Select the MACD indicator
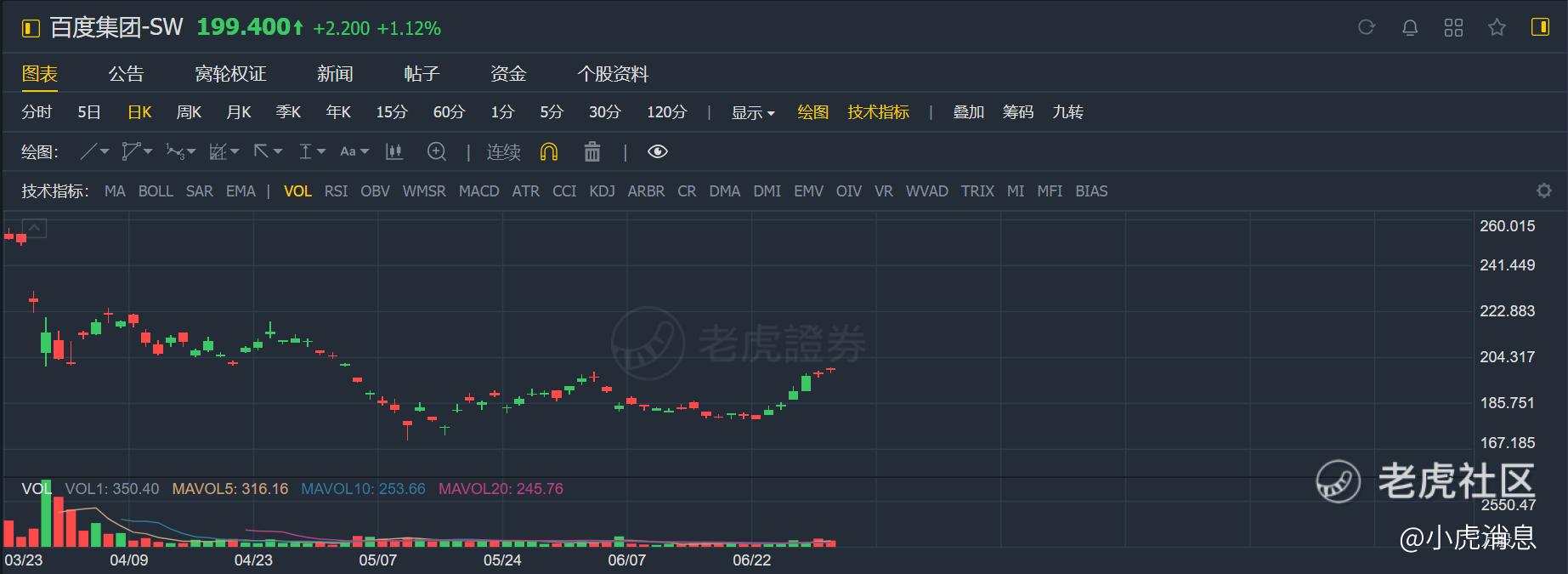 (x=479, y=191)
